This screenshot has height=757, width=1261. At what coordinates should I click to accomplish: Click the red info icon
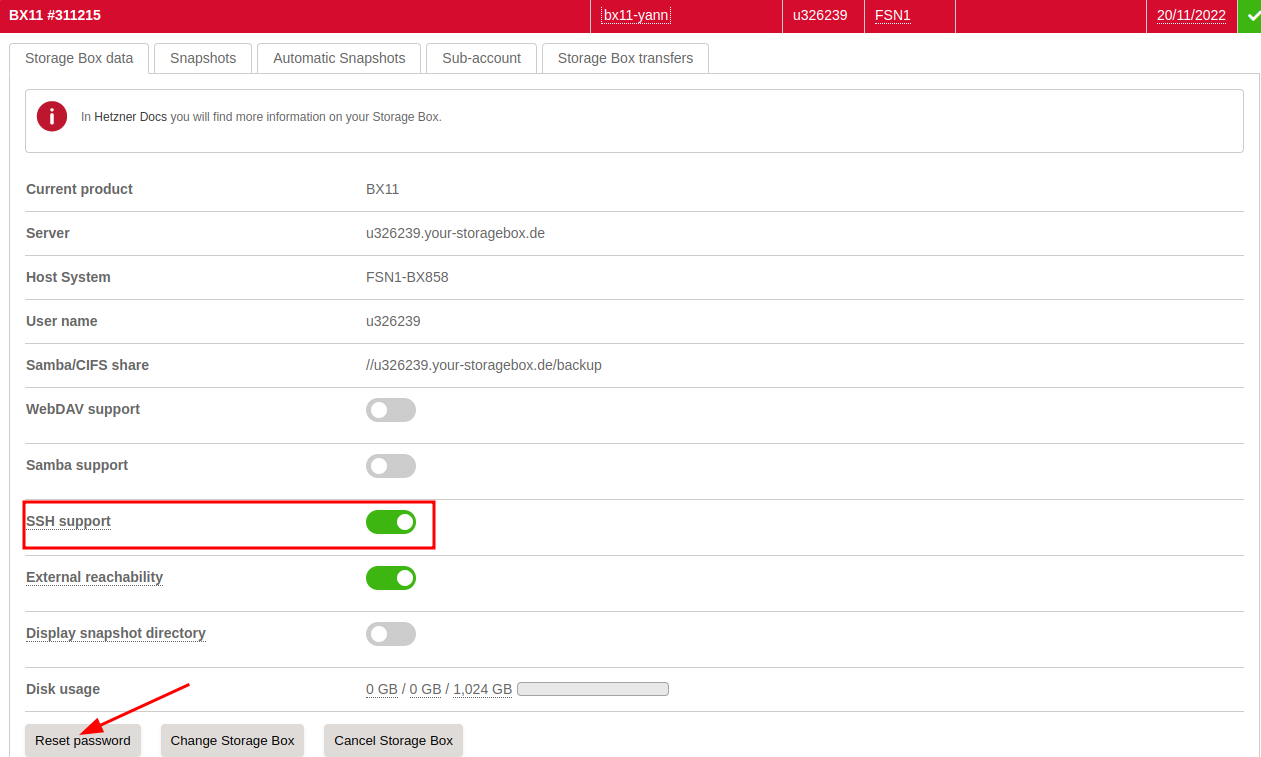(x=52, y=116)
